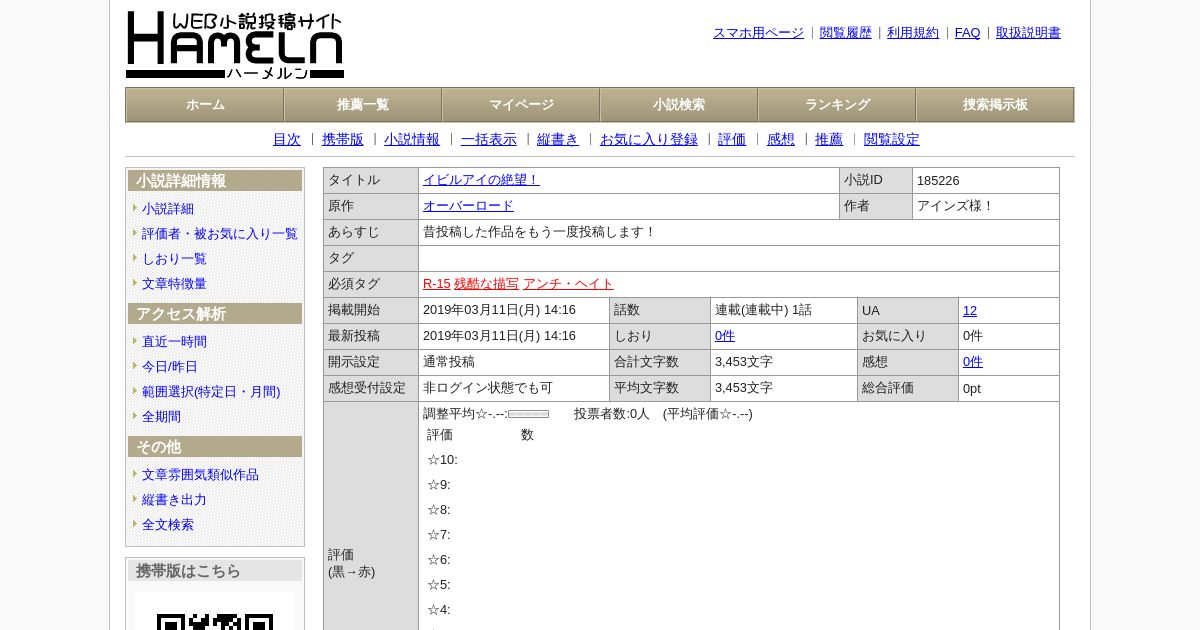Open 文章雰囲気類似作品 link
1200x630 pixels.
click(x=200, y=475)
